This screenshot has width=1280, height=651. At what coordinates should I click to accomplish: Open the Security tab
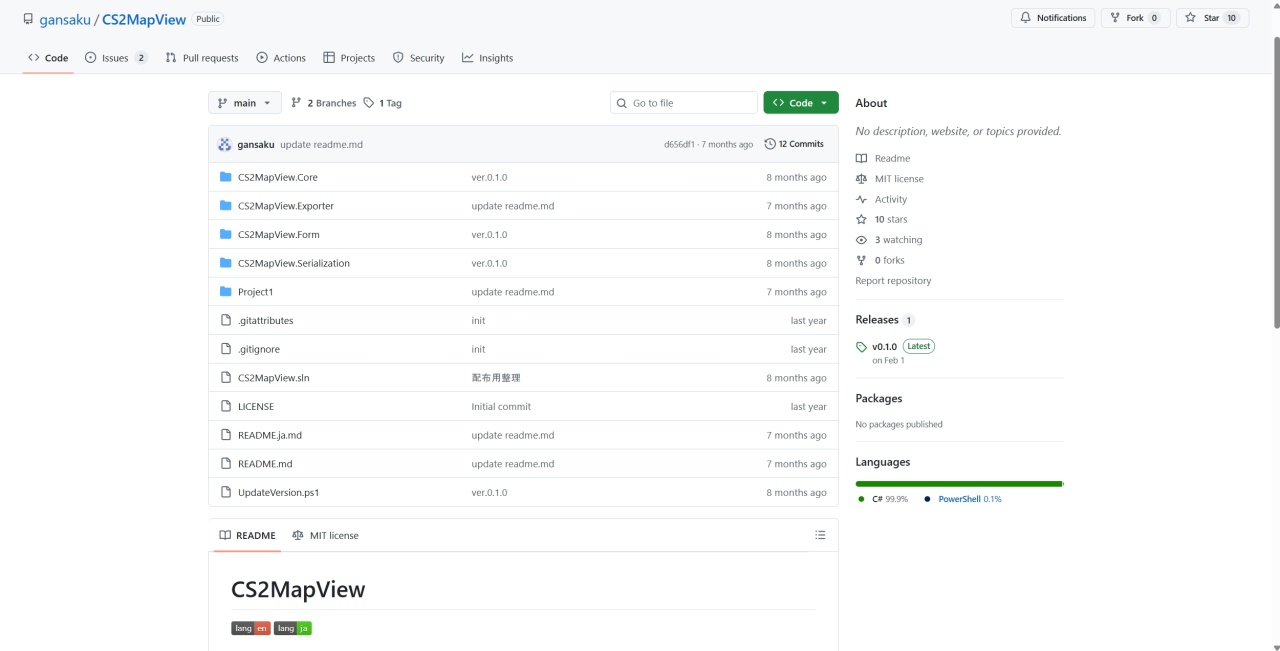pos(418,58)
